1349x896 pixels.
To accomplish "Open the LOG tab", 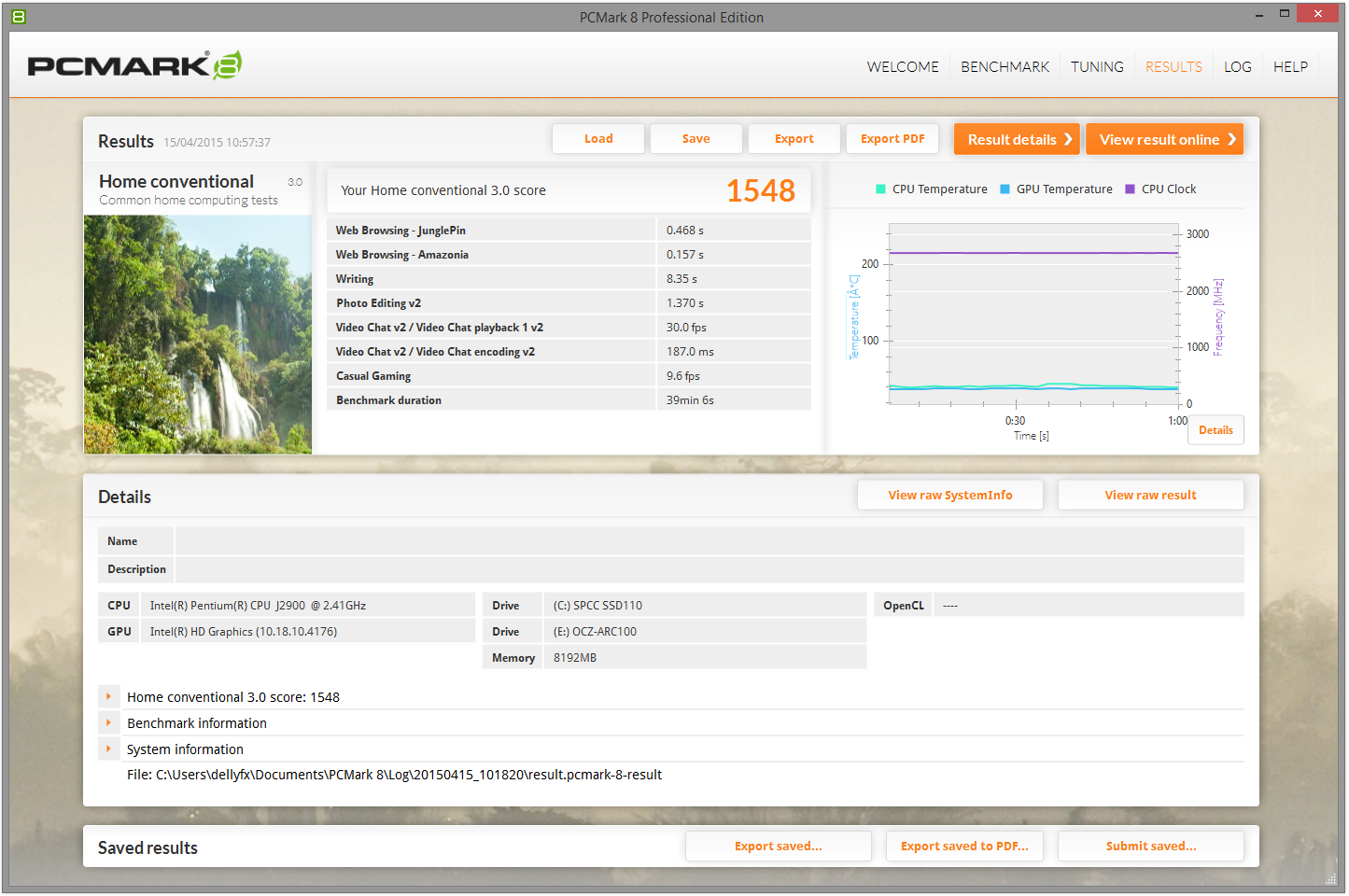I will click(1238, 67).
